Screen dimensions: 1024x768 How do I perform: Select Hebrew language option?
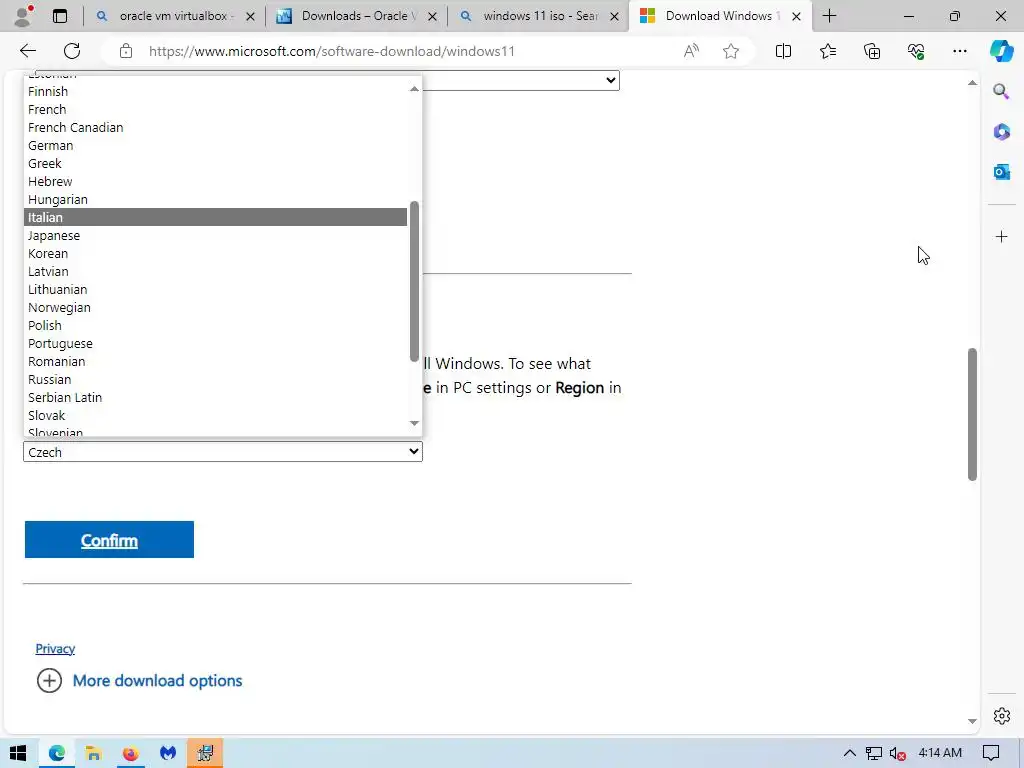tap(216, 182)
